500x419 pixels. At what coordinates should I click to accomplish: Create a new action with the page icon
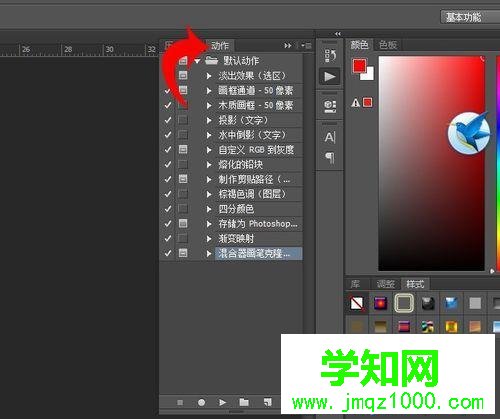coord(267,402)
